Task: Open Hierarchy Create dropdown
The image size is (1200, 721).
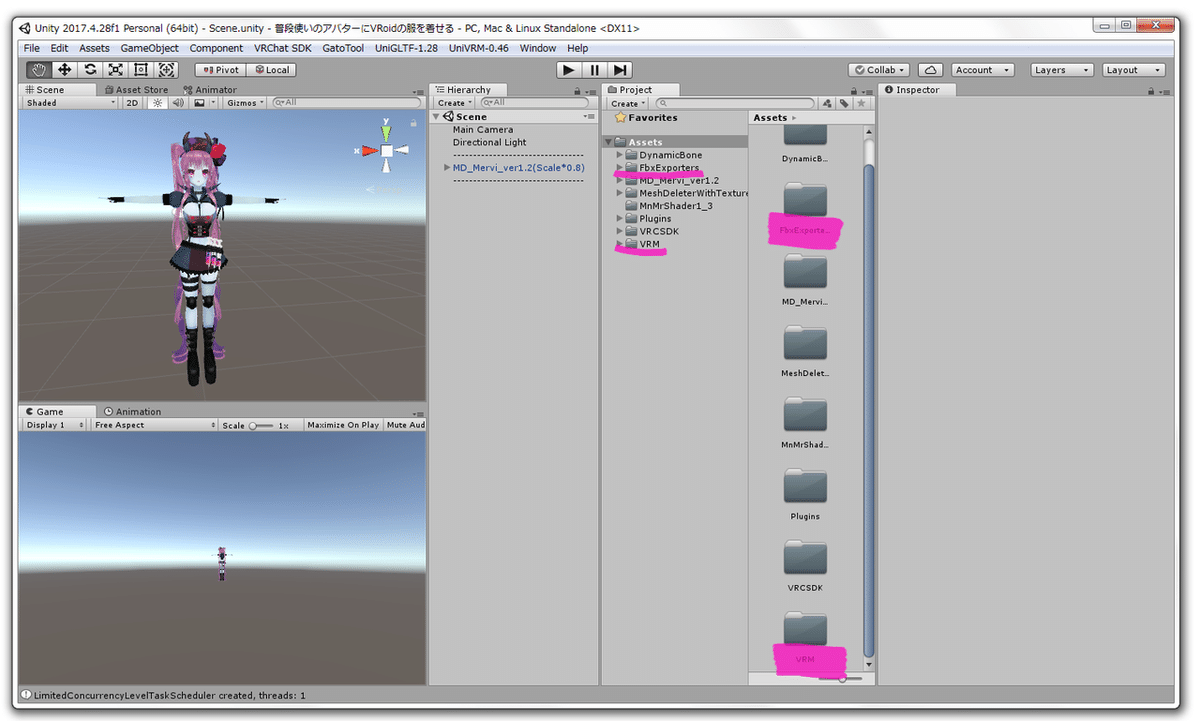Action: pos(455,103)
